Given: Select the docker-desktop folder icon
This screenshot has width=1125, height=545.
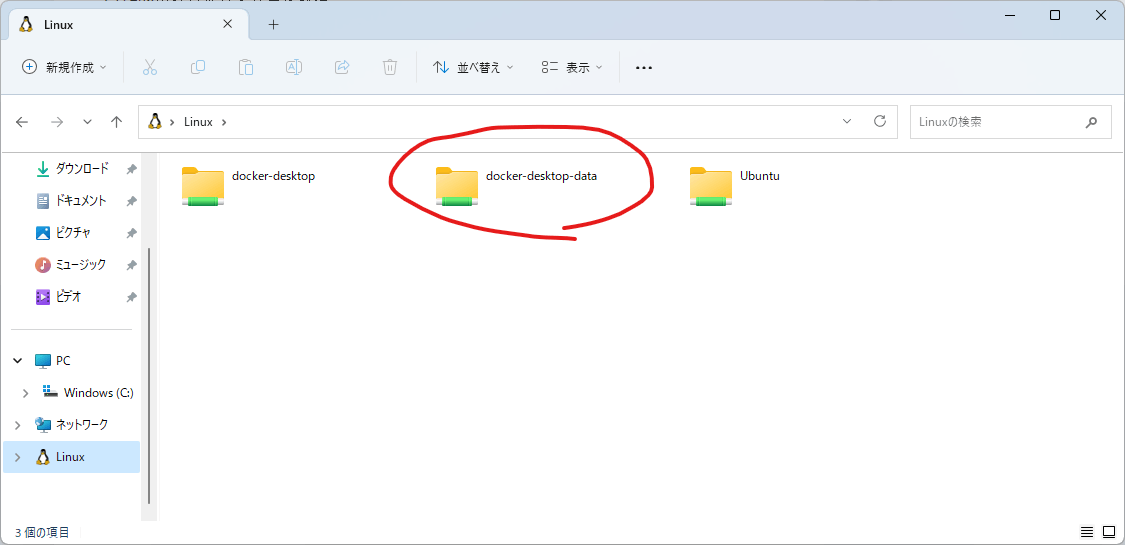Looking at the screenshot, I should tap(203, 186).
